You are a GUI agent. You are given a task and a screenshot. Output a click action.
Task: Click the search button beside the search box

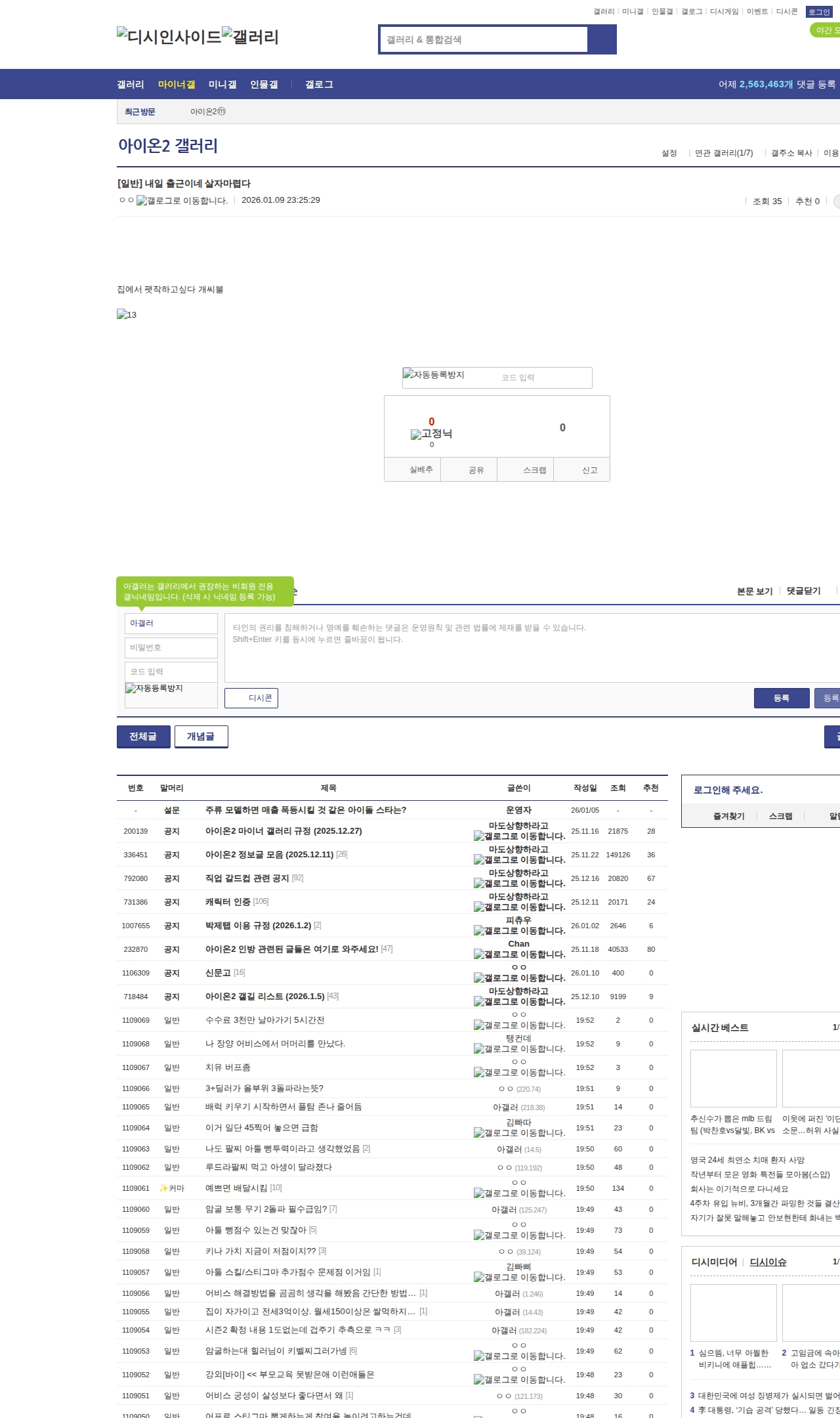click(602, 39)
